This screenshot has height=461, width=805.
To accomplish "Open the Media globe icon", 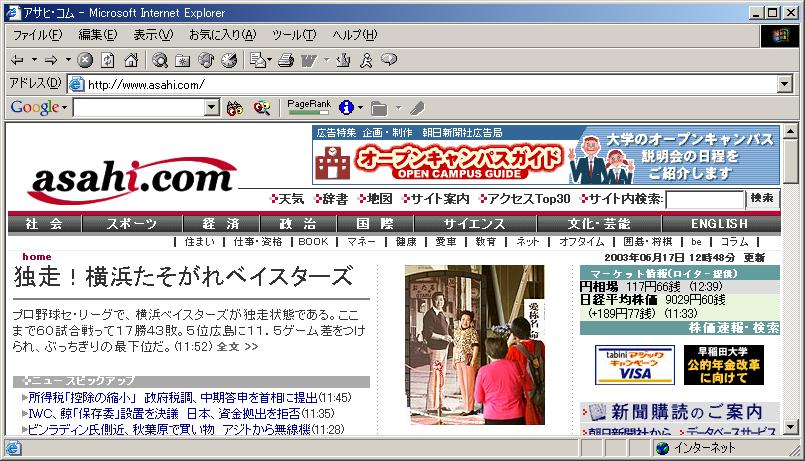I will (x=206, y=61).
